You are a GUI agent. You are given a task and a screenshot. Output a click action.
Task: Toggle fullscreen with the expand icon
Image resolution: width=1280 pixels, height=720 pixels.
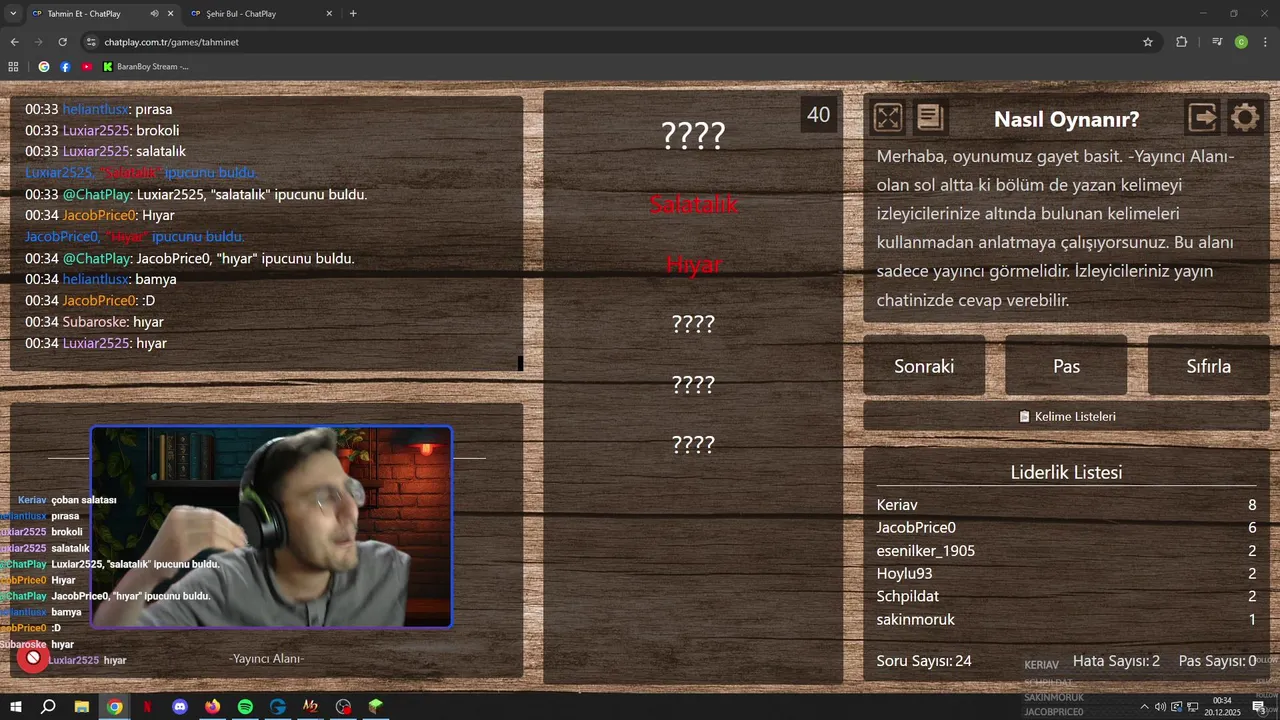pos(887,118)
